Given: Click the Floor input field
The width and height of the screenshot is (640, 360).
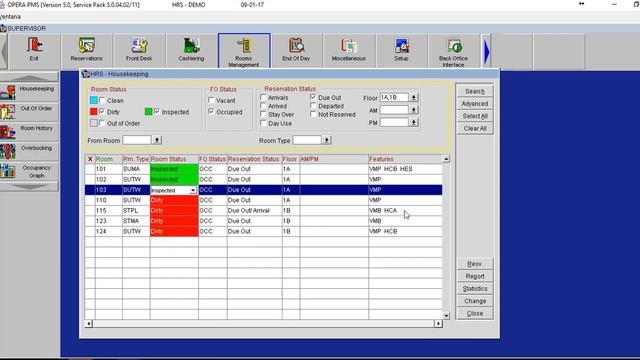Looking at the screenshot, I should (x=394, y=98).
